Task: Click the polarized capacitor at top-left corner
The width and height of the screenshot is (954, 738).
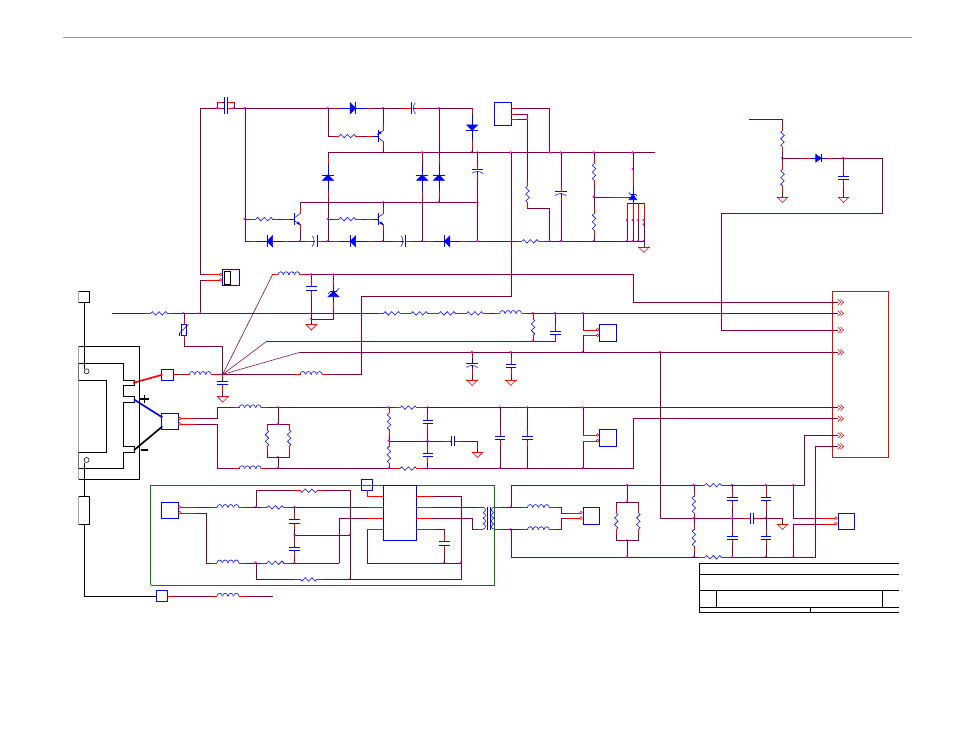Action: pos(226,105)
